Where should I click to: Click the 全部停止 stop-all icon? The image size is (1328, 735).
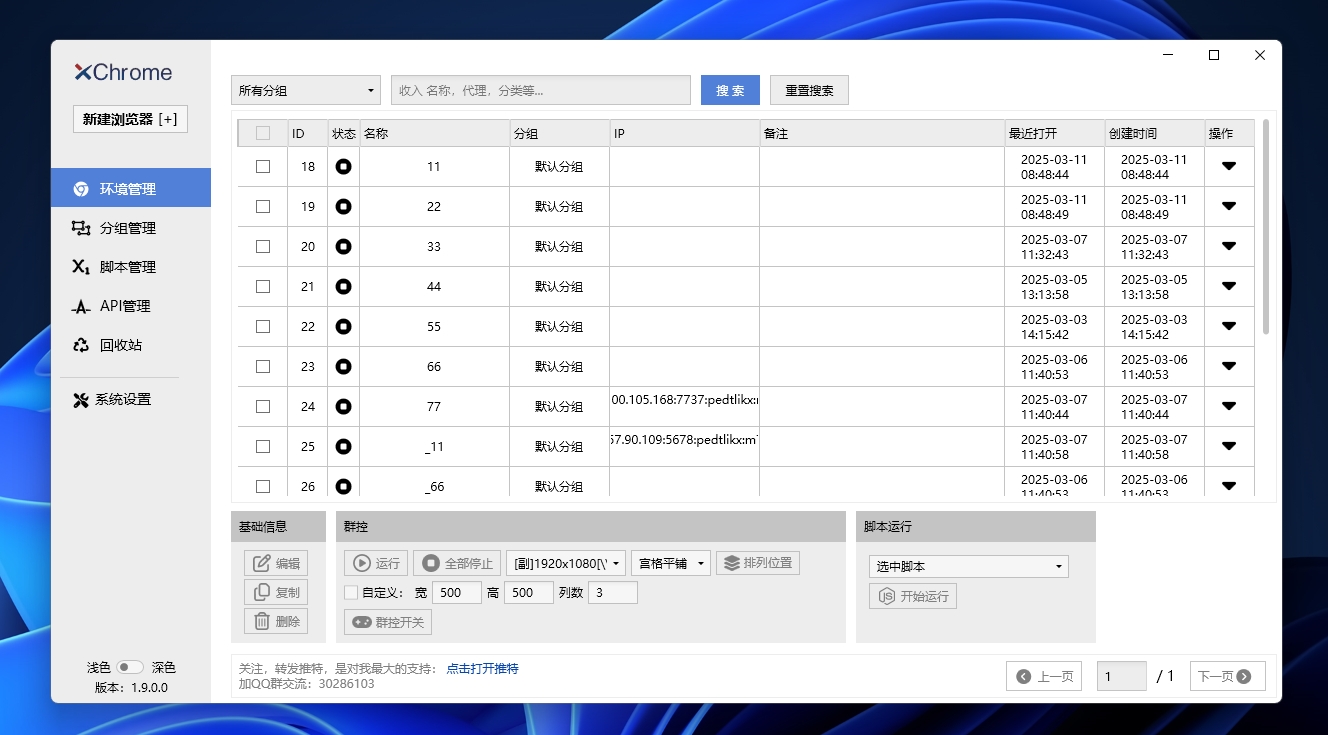click(456, 562)
